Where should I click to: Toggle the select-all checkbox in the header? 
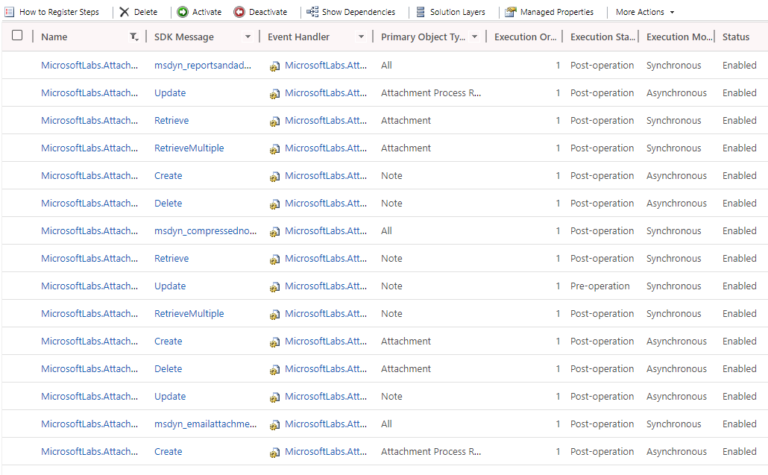click(17, 36)
